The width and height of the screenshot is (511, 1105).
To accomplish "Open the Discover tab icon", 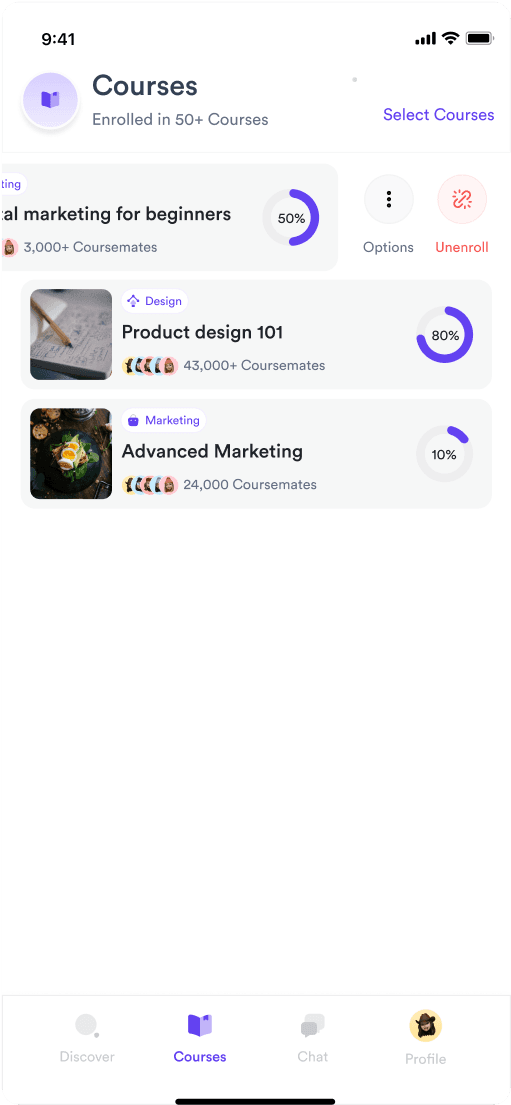I will [87, 1025].
